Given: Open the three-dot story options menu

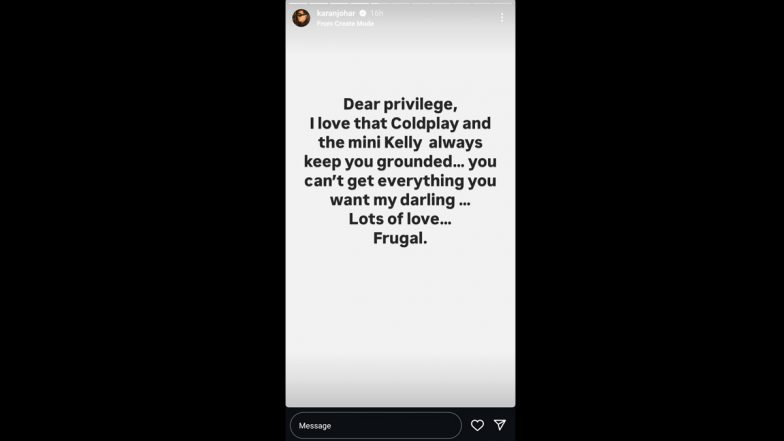Looking at the screenshot, I should [x=502, y=17].
